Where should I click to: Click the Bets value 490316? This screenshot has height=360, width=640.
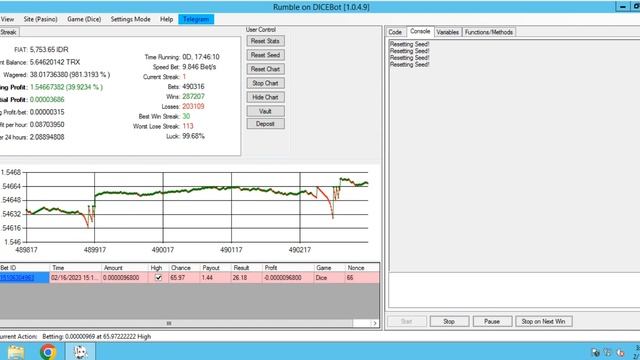[193, 87]
